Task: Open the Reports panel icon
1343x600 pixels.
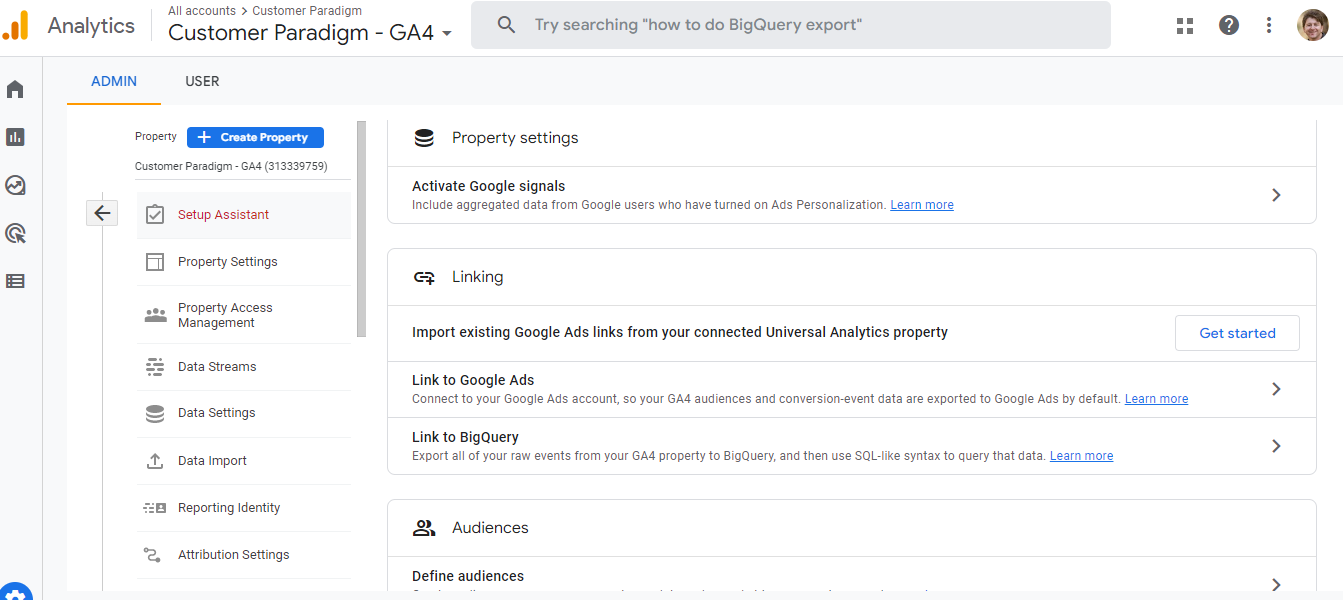Action: pyautogui.click(x=15, y=137)
